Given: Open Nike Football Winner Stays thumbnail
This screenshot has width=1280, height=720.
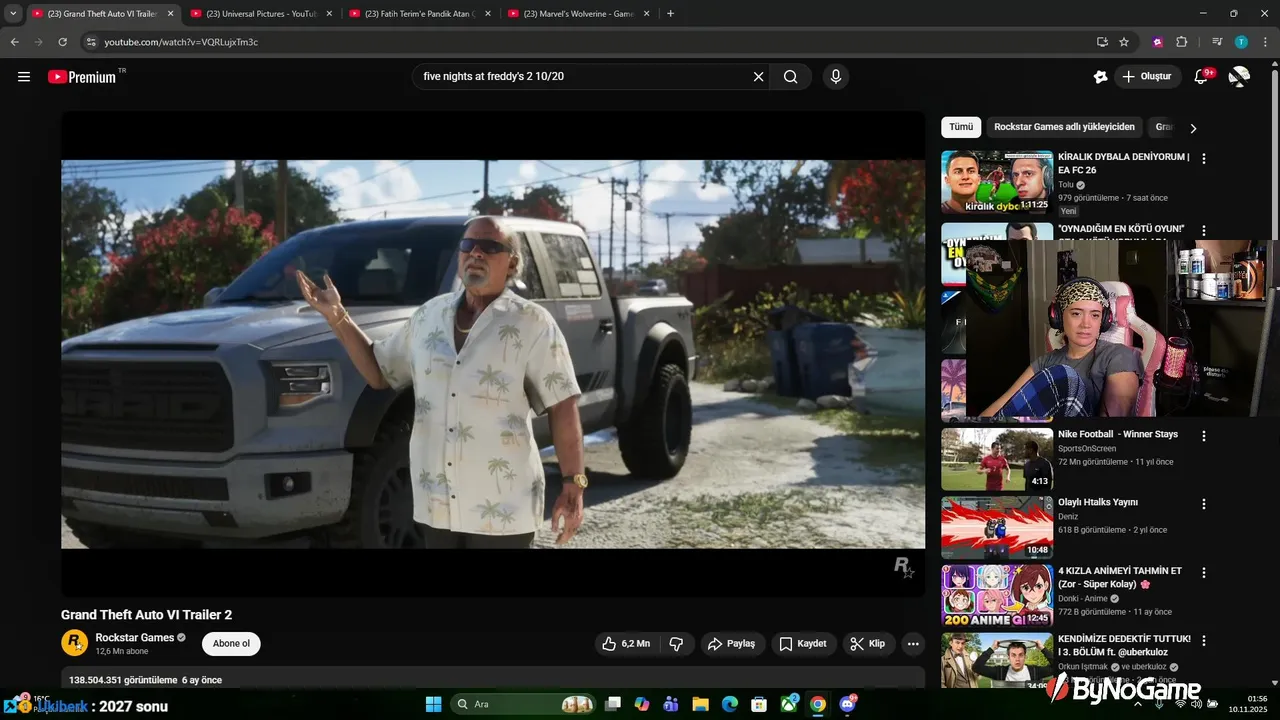Looking at the screenshot, I should coord(997,459).
